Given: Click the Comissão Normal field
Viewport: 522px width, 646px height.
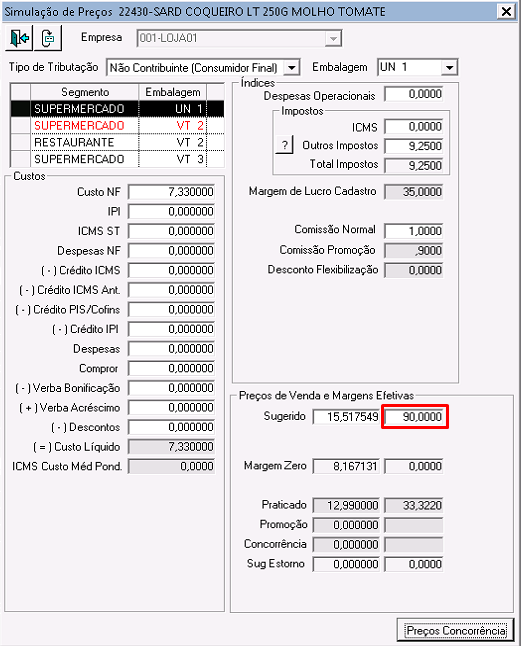Looking at the screenshot, I should 414,231.
